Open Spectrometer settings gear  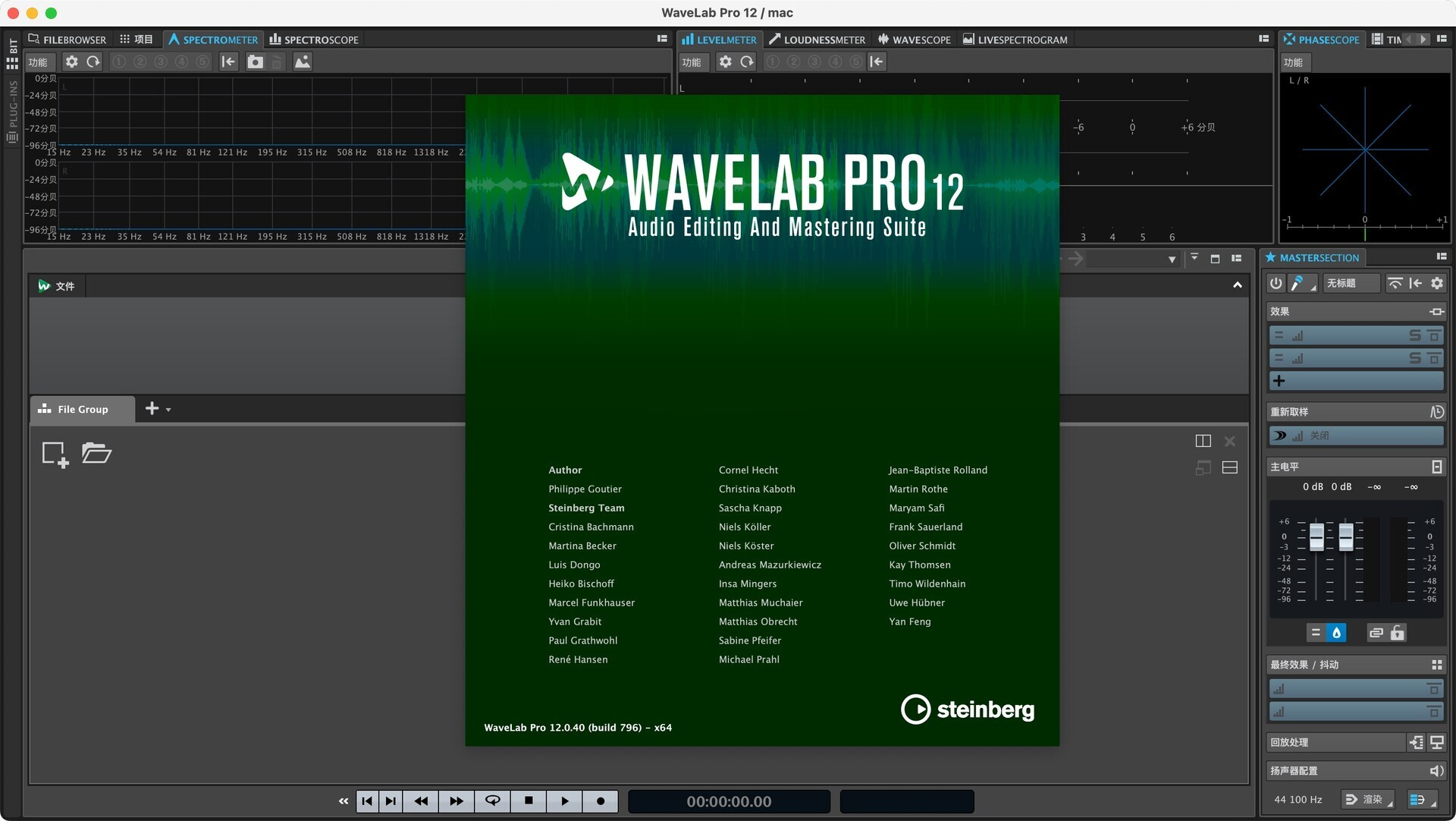[x=71, y=62]
